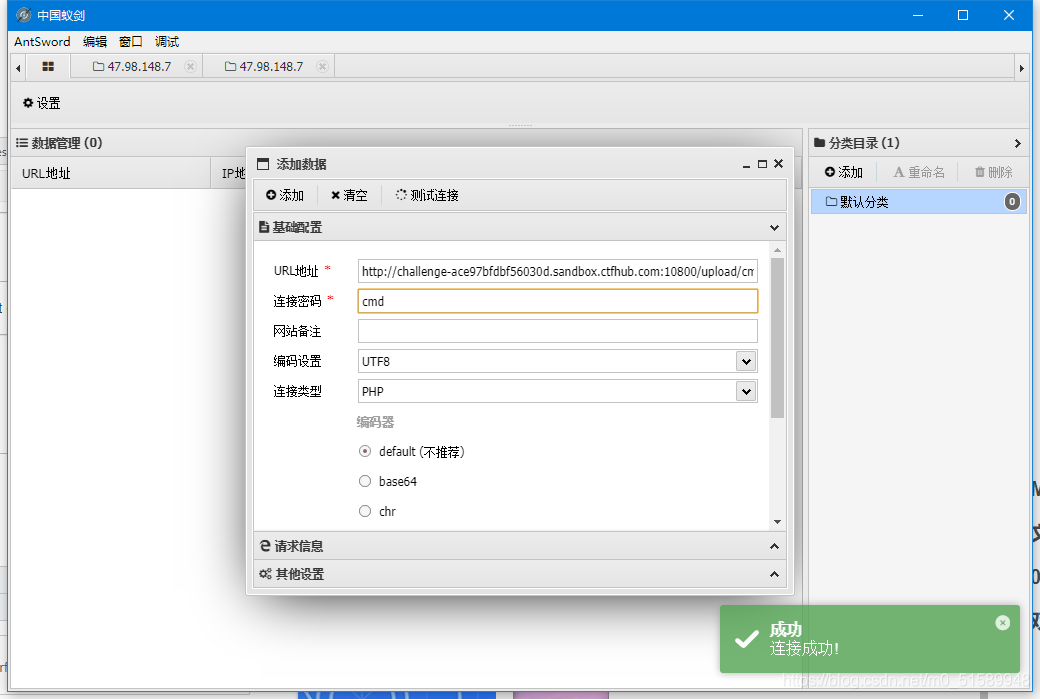Click the empty 网站备注 field
The width and height of the screenshot is (1040, 699).
pyautogui.click(x=558, y=331)
